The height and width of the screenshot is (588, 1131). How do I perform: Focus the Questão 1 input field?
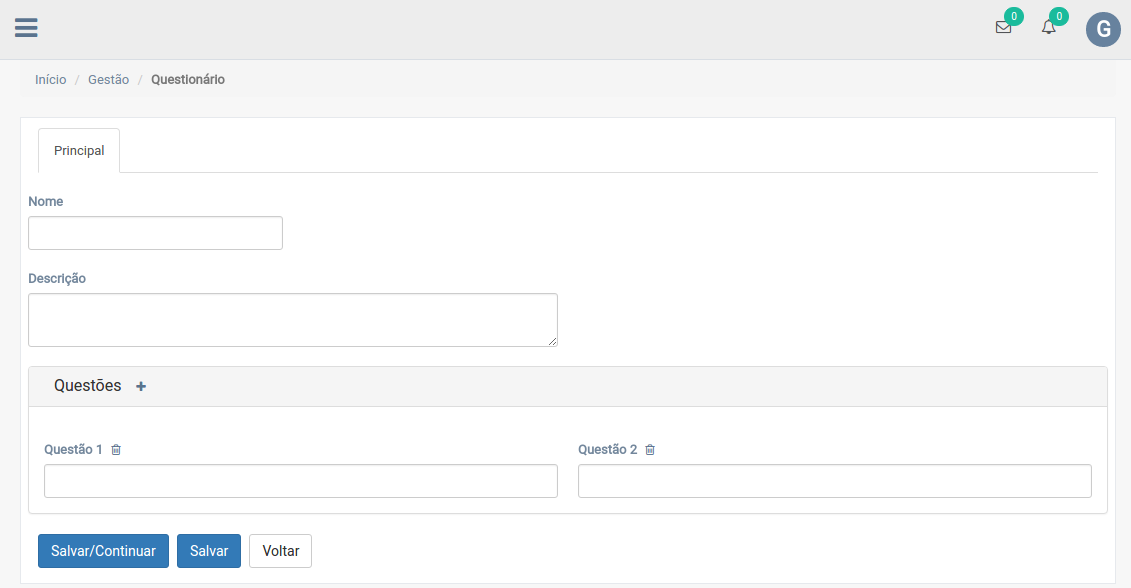pyautogui.click(x=300, y=481)
